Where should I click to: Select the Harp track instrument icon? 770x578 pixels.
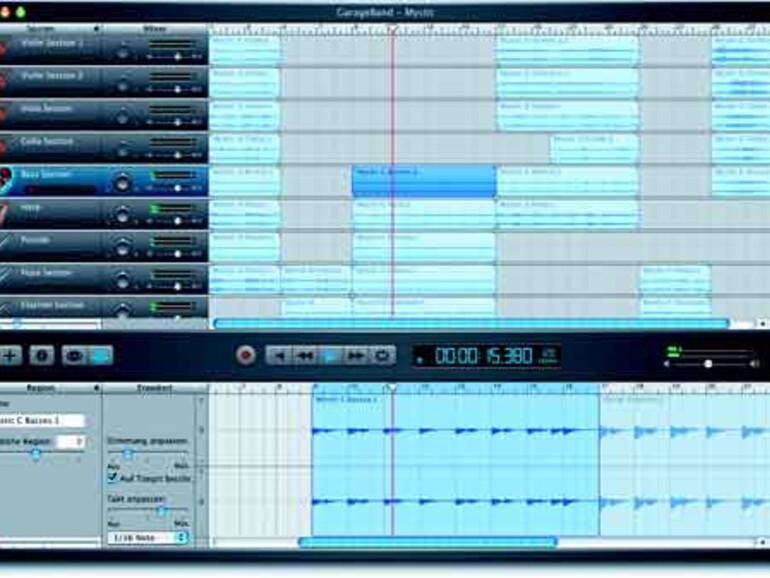tap(4, 214)
